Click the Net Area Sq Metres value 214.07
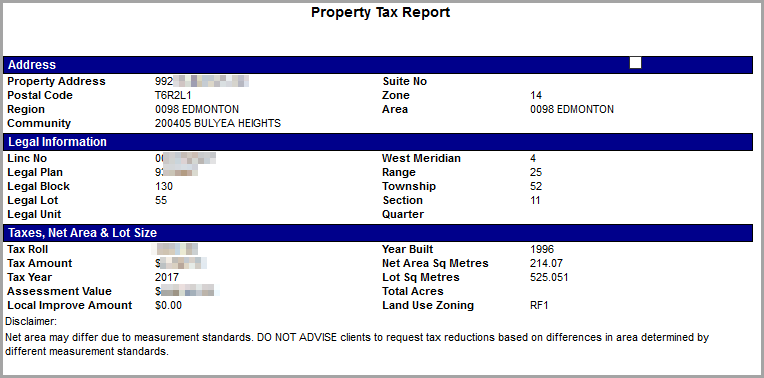Screen dimensions: 764x378 547,264
